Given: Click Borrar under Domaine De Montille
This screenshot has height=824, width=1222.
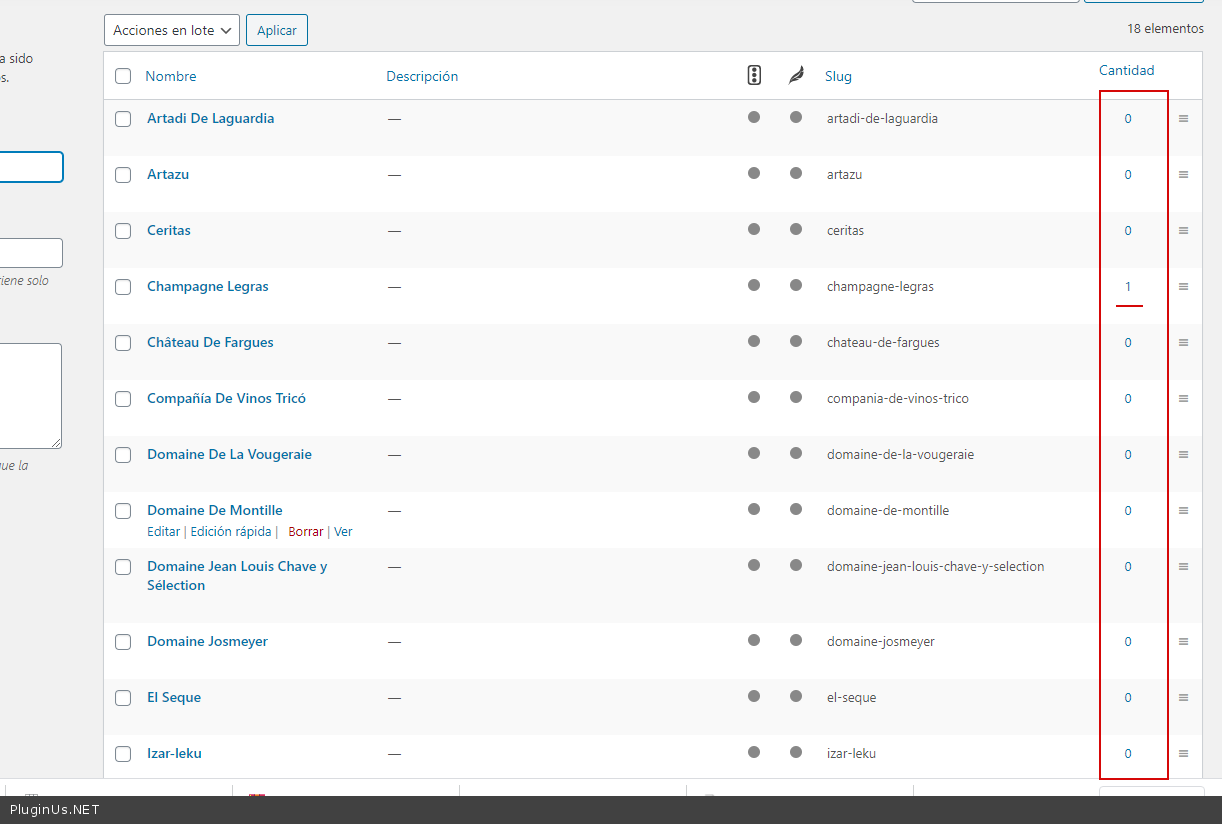Looking at the screenshot, I should 305,532.
